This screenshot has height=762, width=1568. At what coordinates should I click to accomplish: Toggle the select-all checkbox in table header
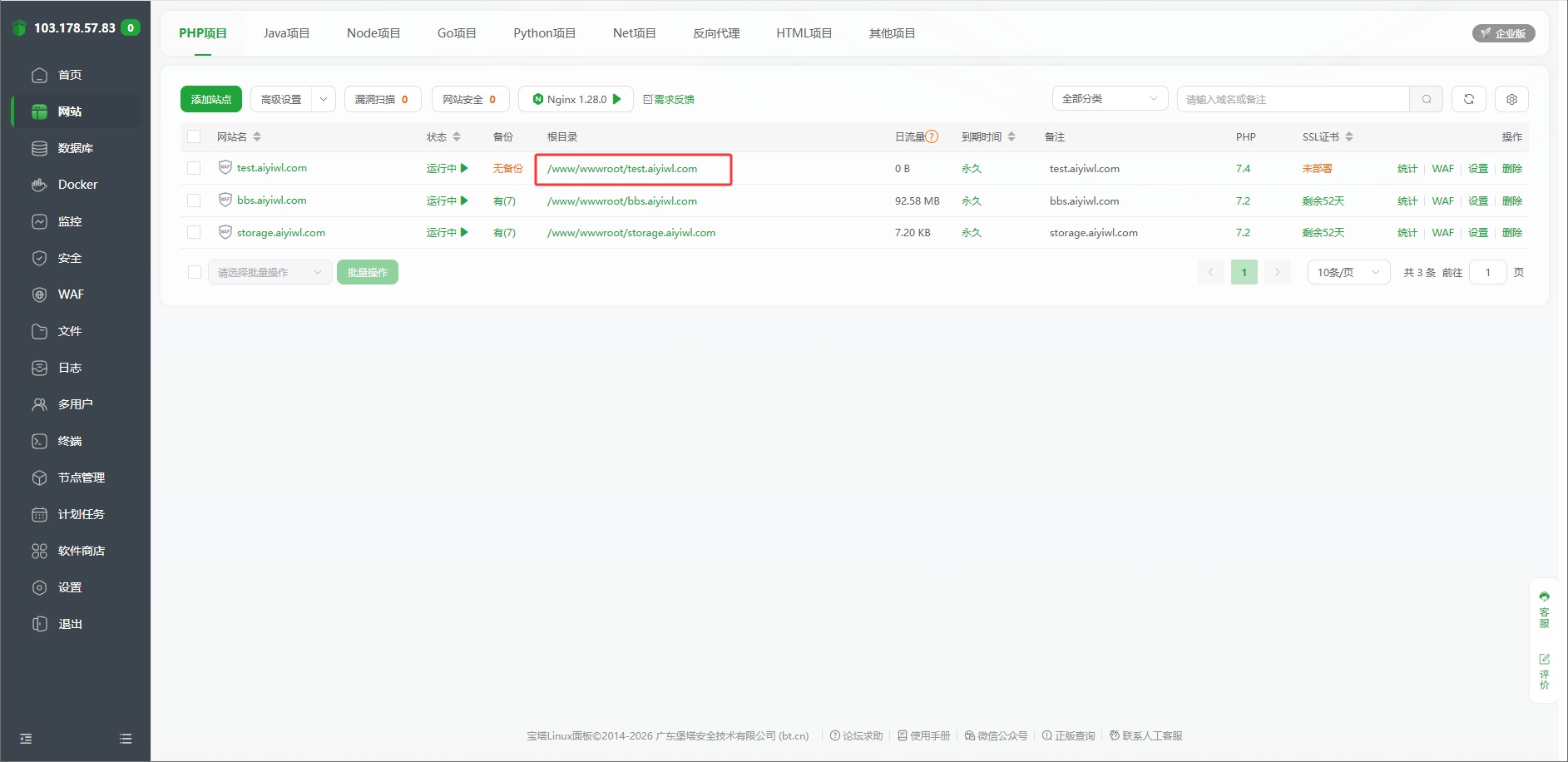click(194, 136)
